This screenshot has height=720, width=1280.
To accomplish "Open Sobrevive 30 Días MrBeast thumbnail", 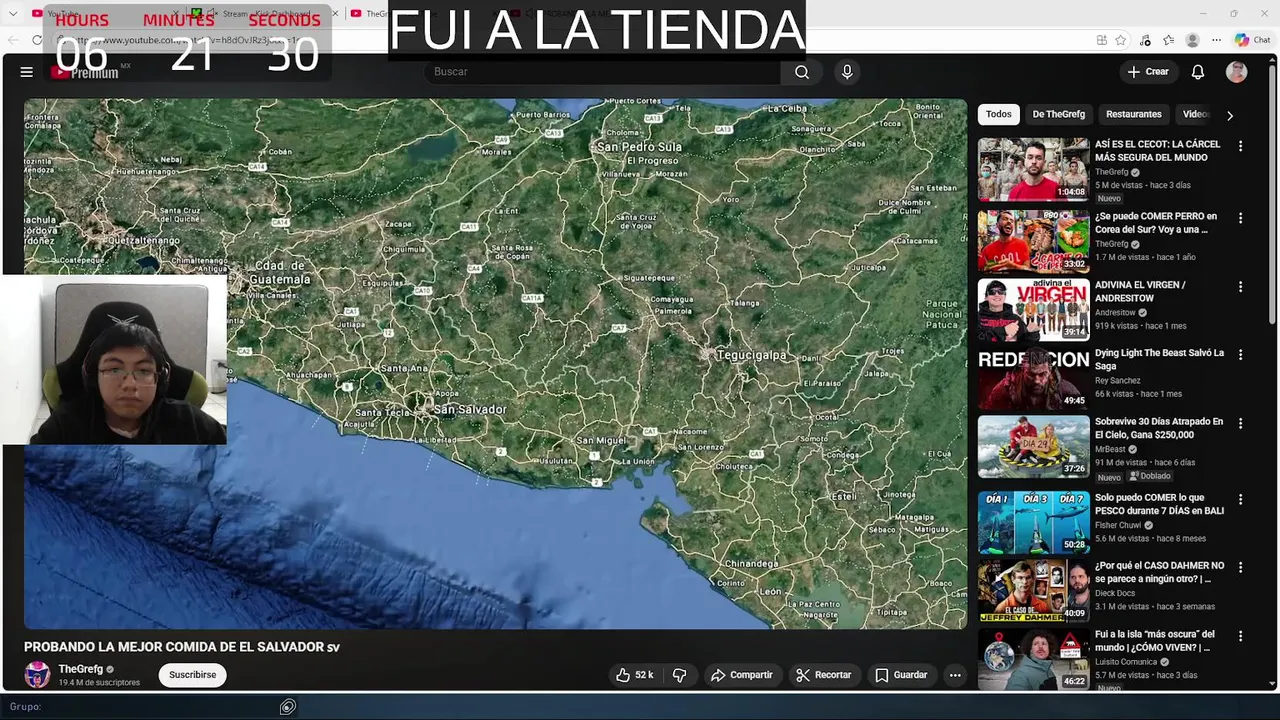I will [x=1033, y=446].
